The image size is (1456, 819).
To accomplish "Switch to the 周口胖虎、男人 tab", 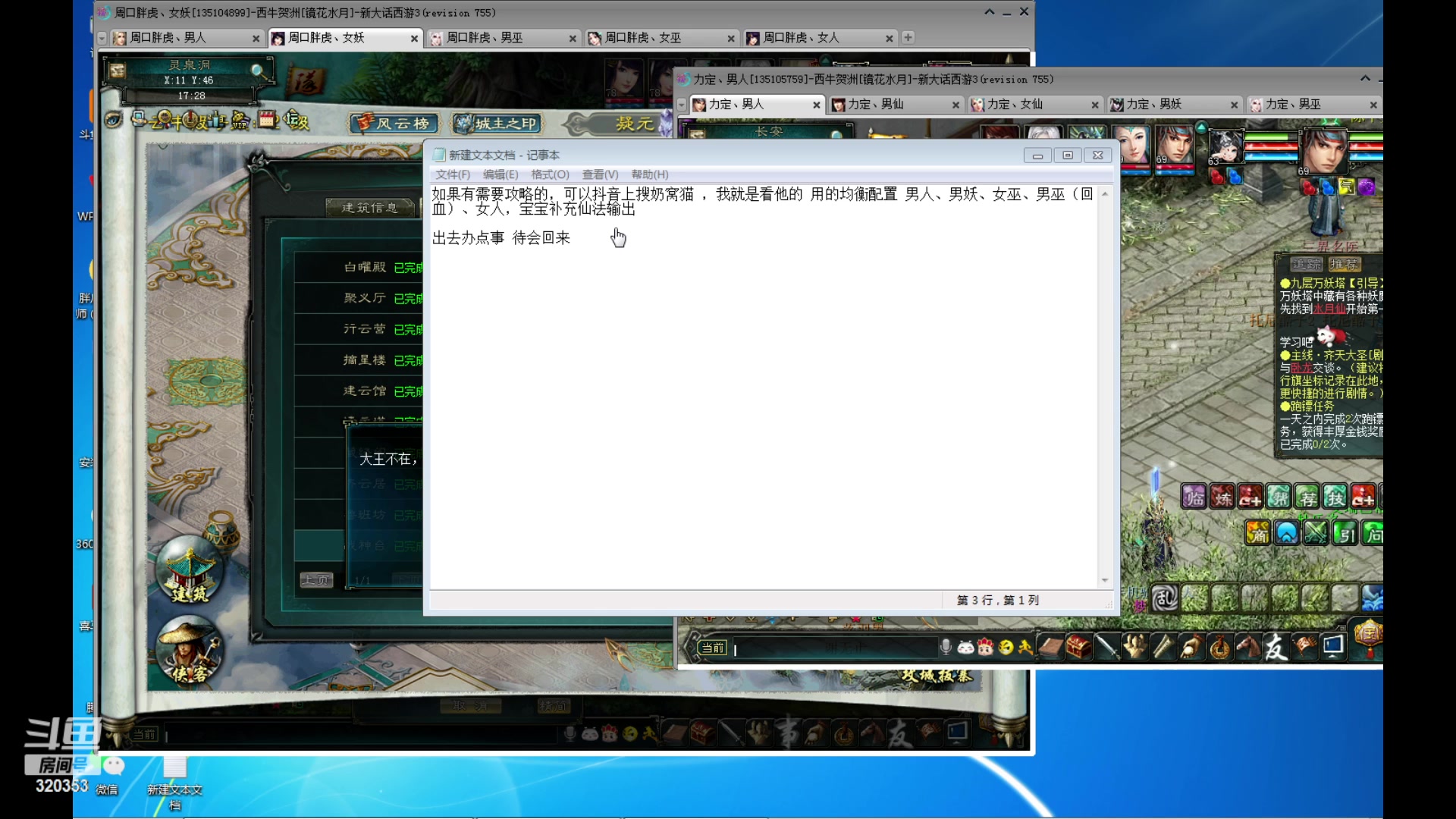I will (187, 38).
